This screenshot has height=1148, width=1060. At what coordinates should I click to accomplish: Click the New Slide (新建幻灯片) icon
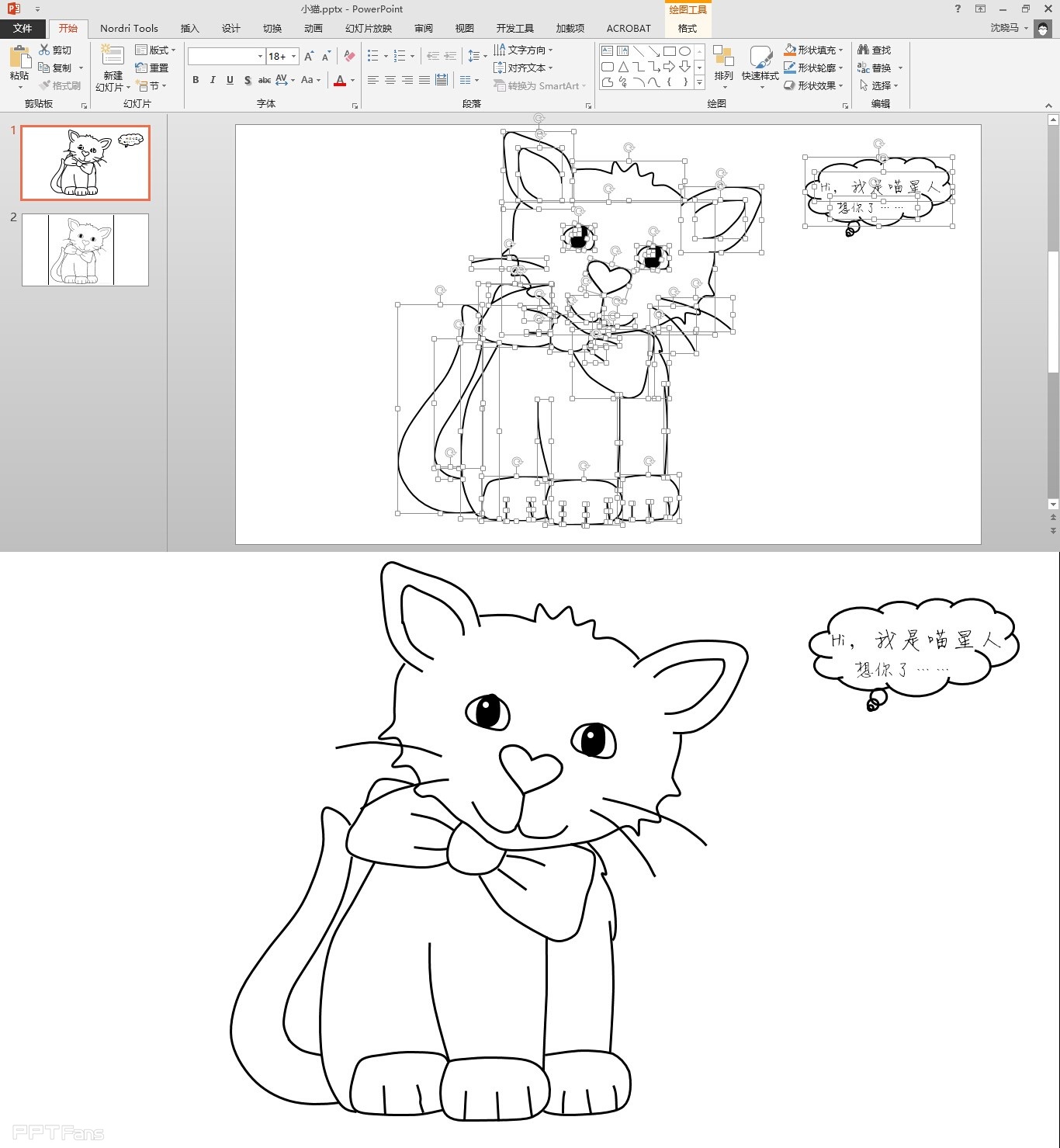click(x=113, y=57)
